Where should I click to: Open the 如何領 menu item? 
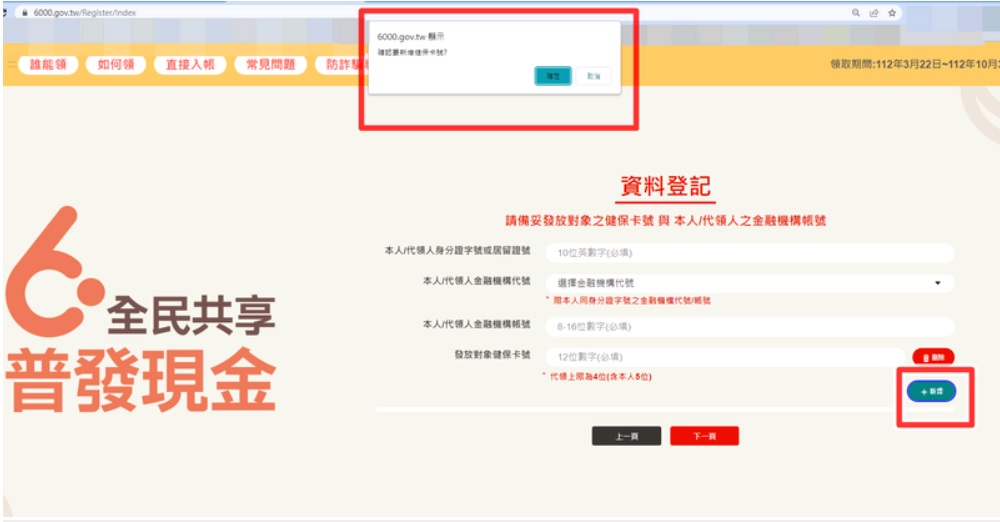coord(116,64)
